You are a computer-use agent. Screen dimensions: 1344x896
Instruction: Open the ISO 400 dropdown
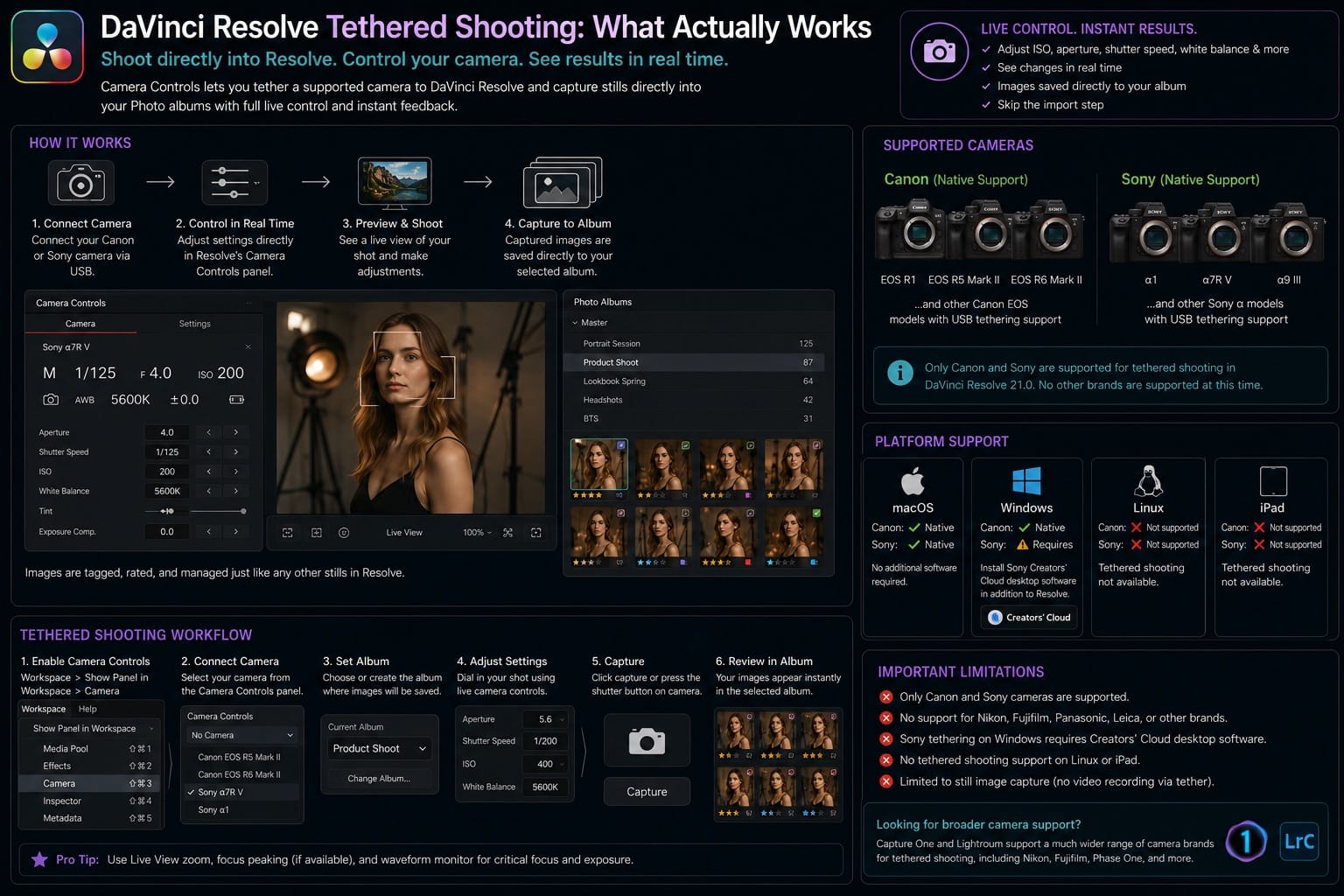tap(545, 764)
